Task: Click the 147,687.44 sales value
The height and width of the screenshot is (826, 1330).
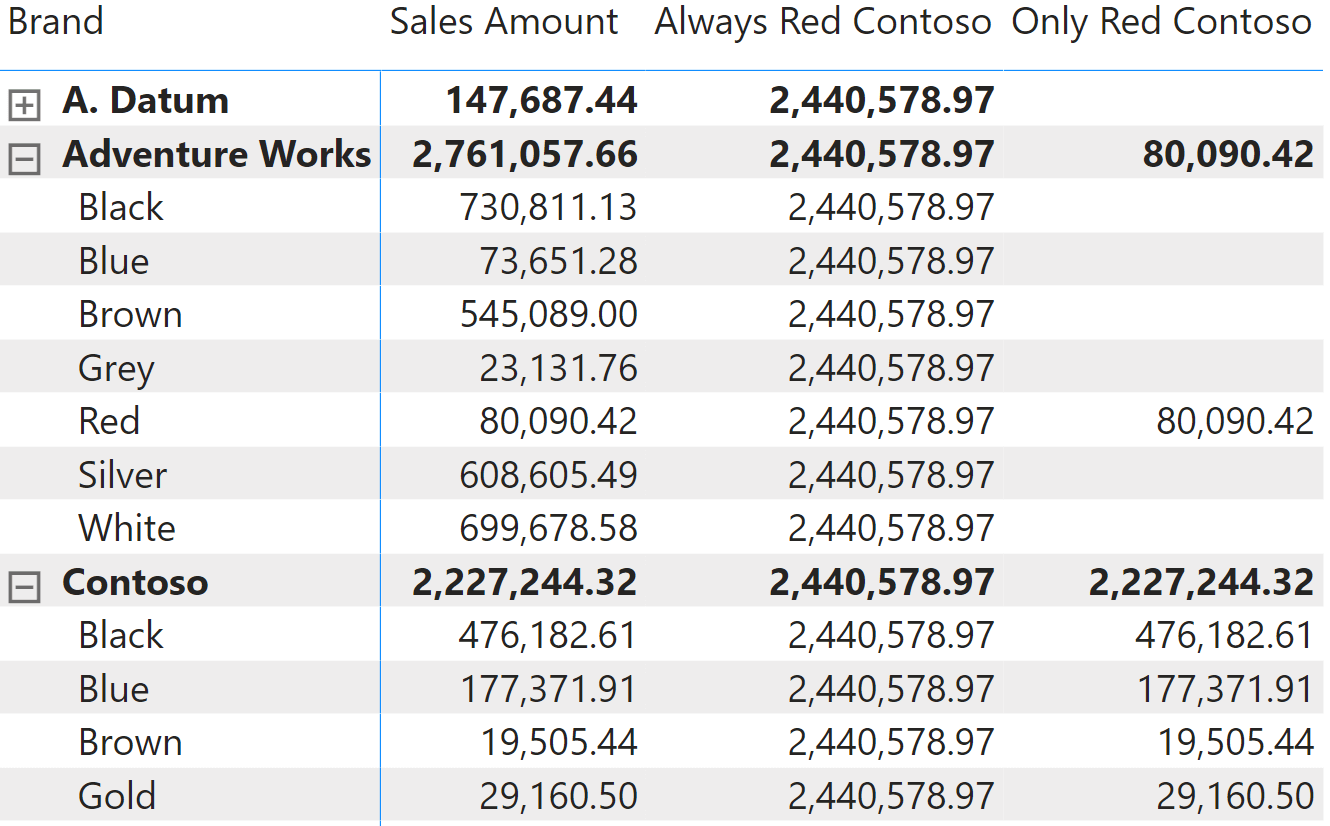Action: pyautogui.click(x=541, y=100)
